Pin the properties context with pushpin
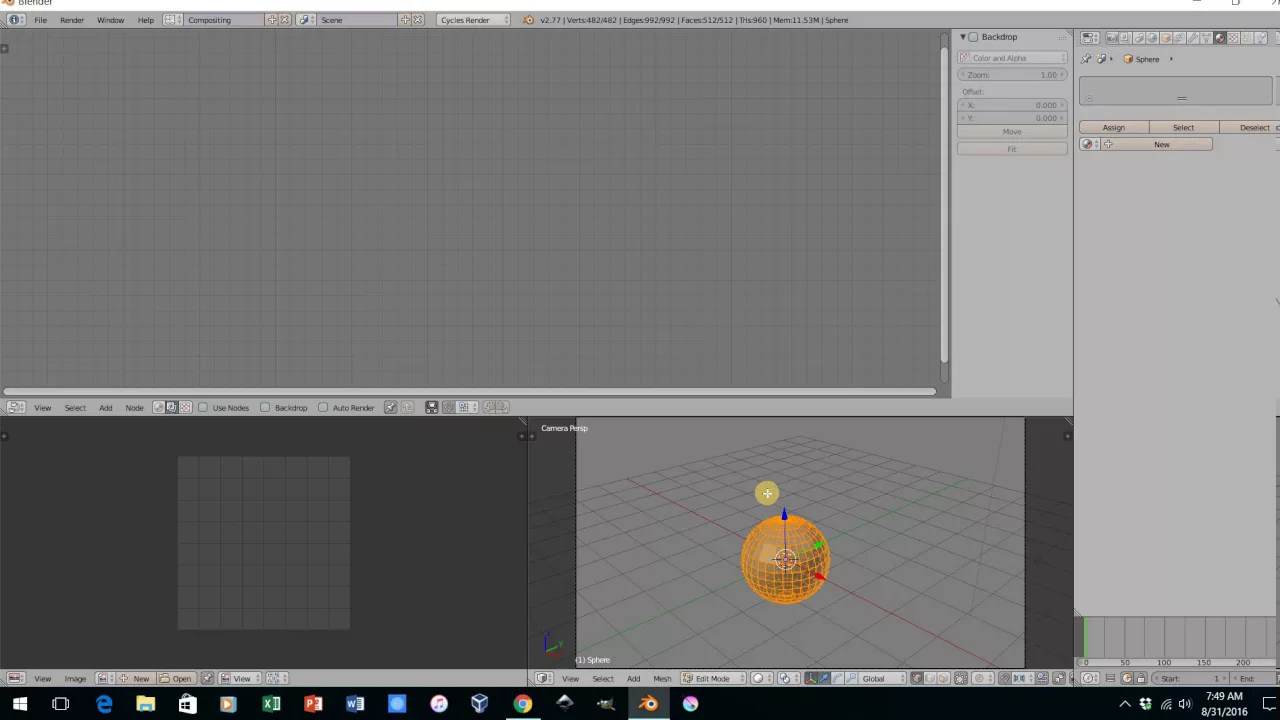Viewport: 1280px width, 720px height. [x=1086, y=59]
